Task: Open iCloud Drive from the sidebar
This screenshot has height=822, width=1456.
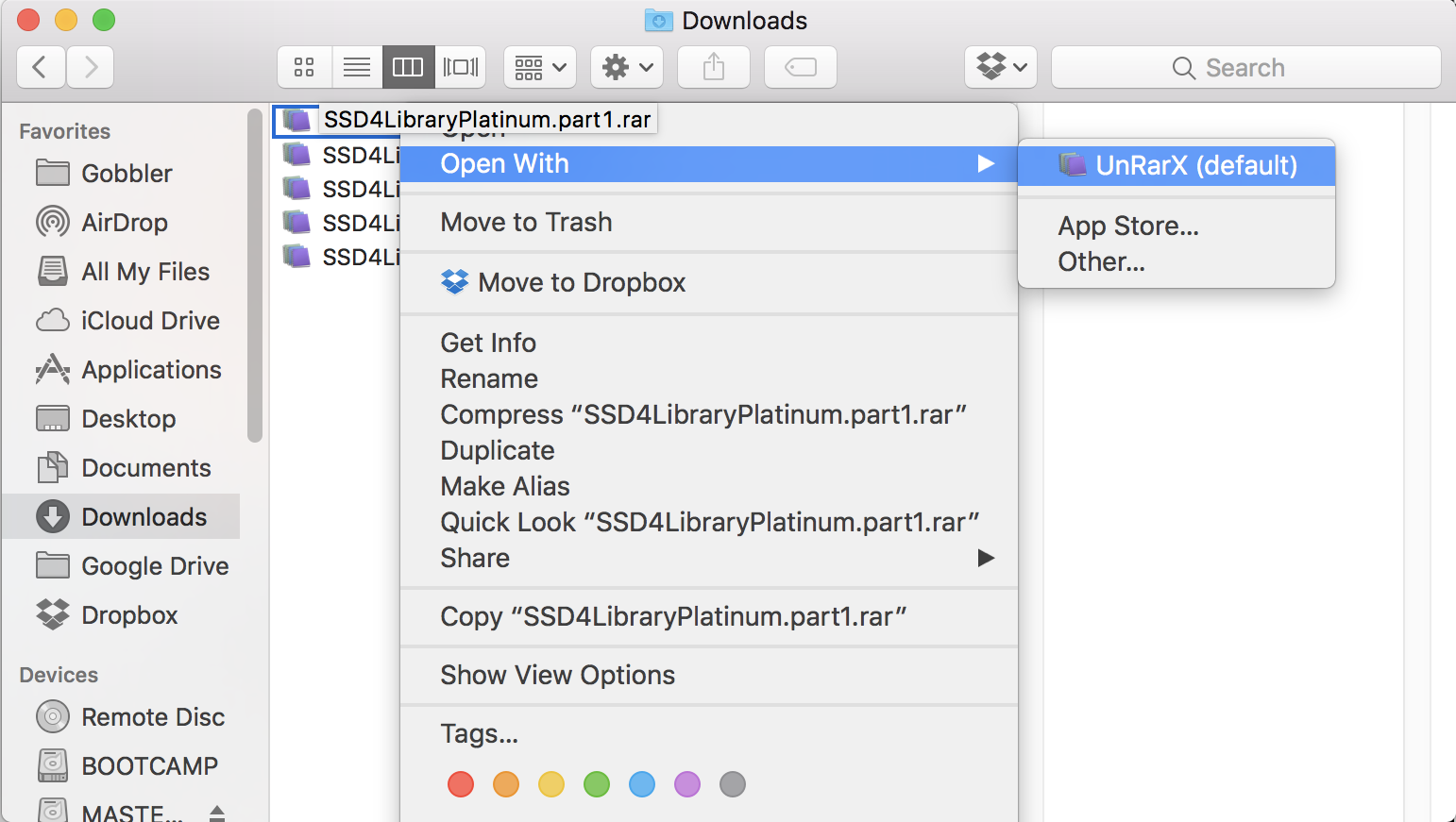Action: (x=149, y=321)
